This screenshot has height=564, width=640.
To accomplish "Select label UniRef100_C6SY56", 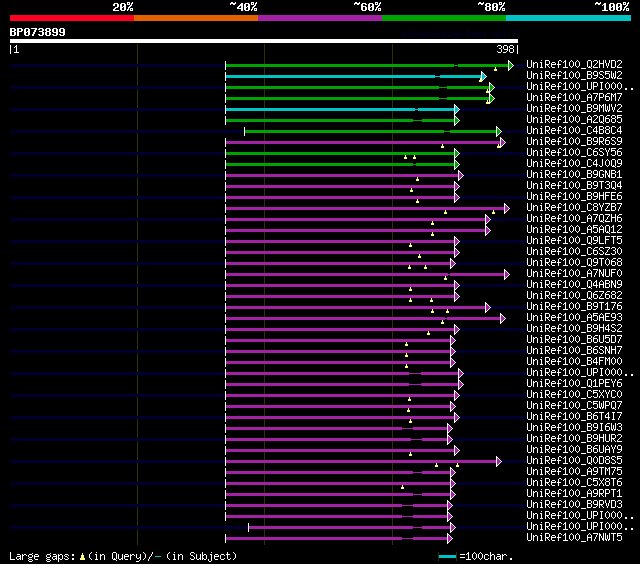I will pyautogui.click(x=574, y=152).
